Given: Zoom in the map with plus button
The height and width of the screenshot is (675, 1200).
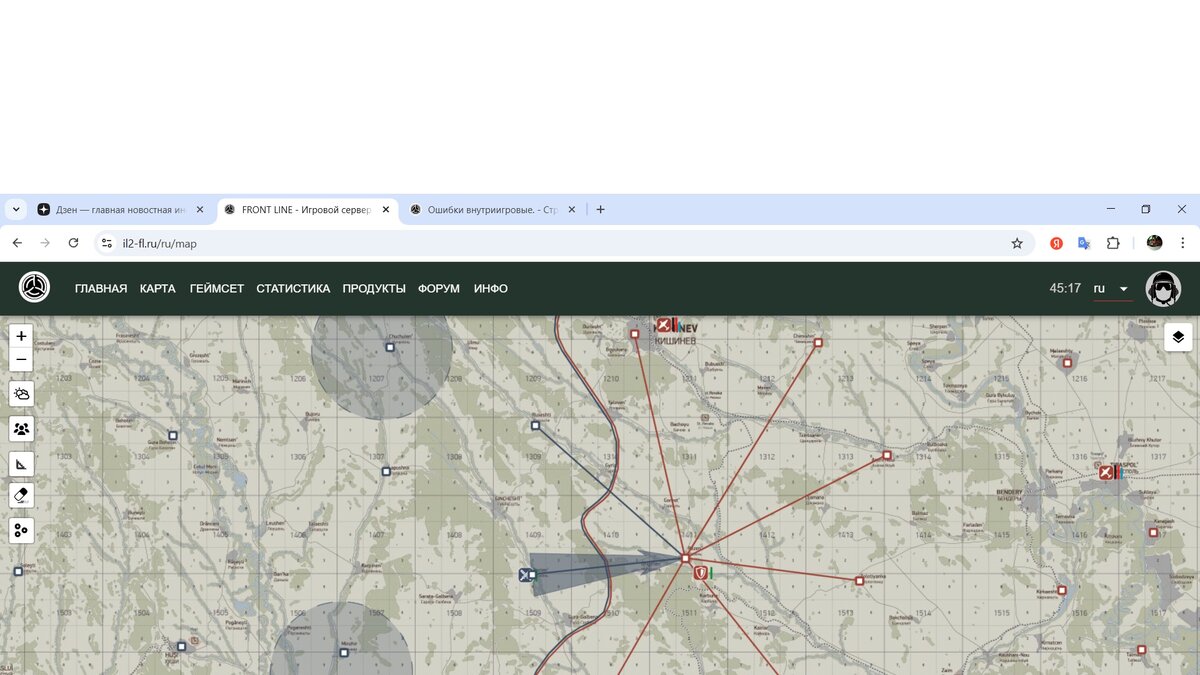Looking at the screenshot, I should 21,336.
